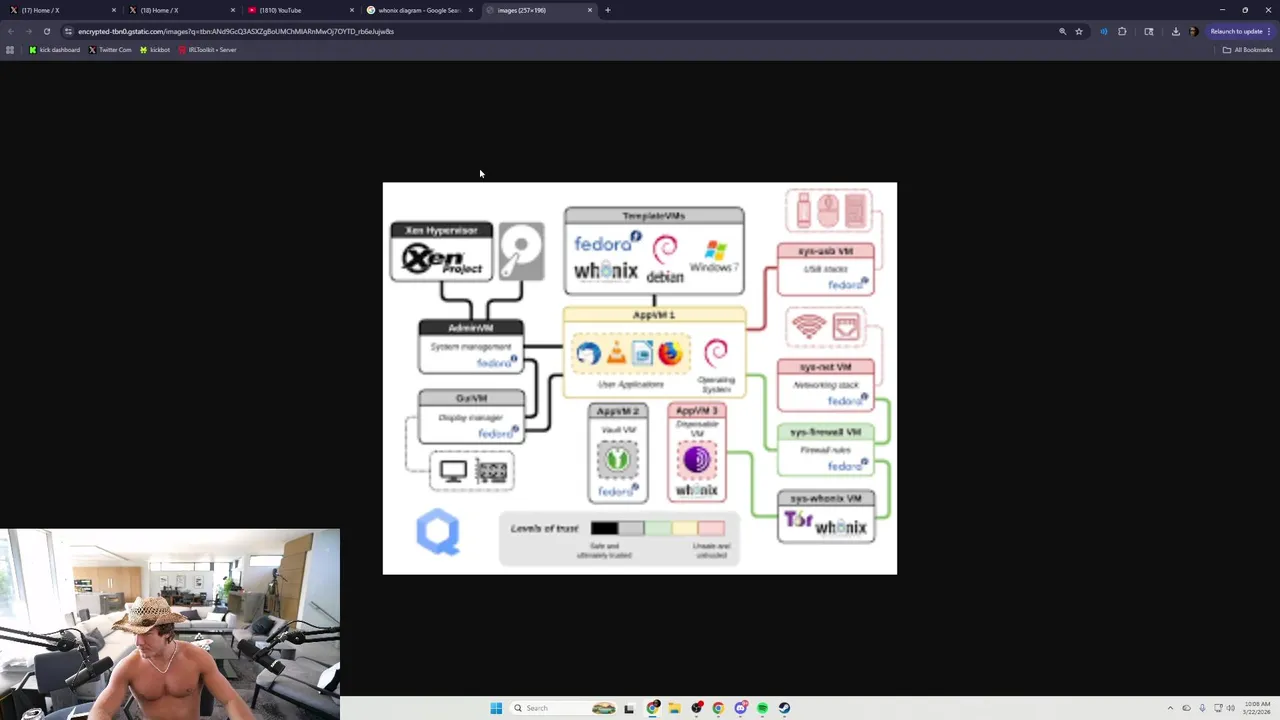
Task: Open IRLToolkit Server bookmark
Action: (x=207, y=50)
